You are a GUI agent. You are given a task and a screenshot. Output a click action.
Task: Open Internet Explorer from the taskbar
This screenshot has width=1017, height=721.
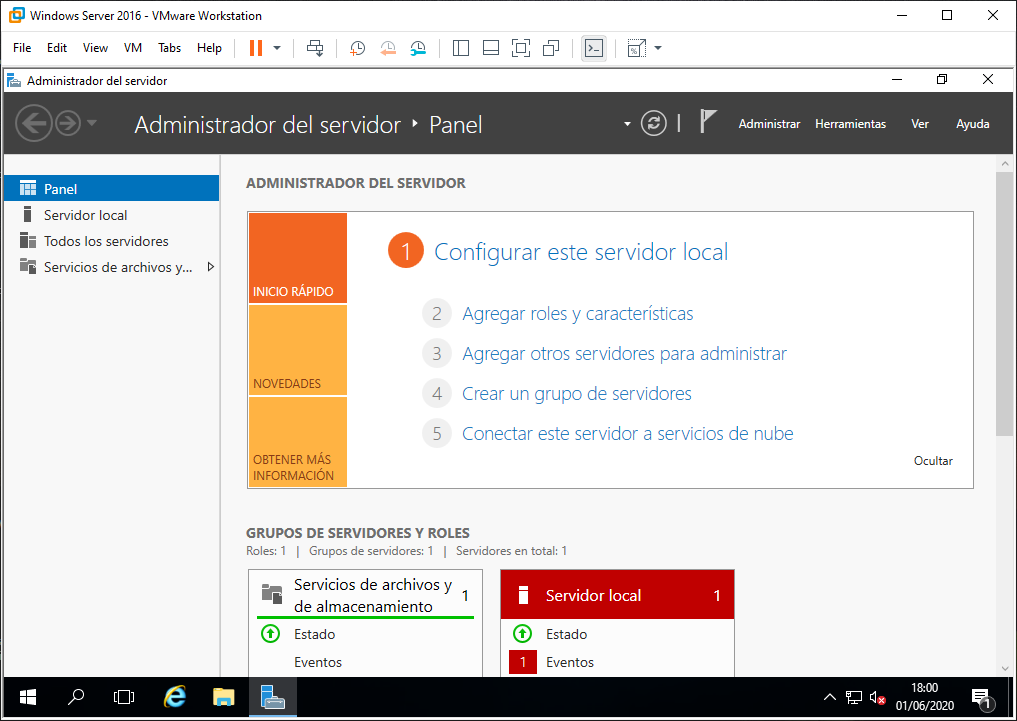[176, 697]
